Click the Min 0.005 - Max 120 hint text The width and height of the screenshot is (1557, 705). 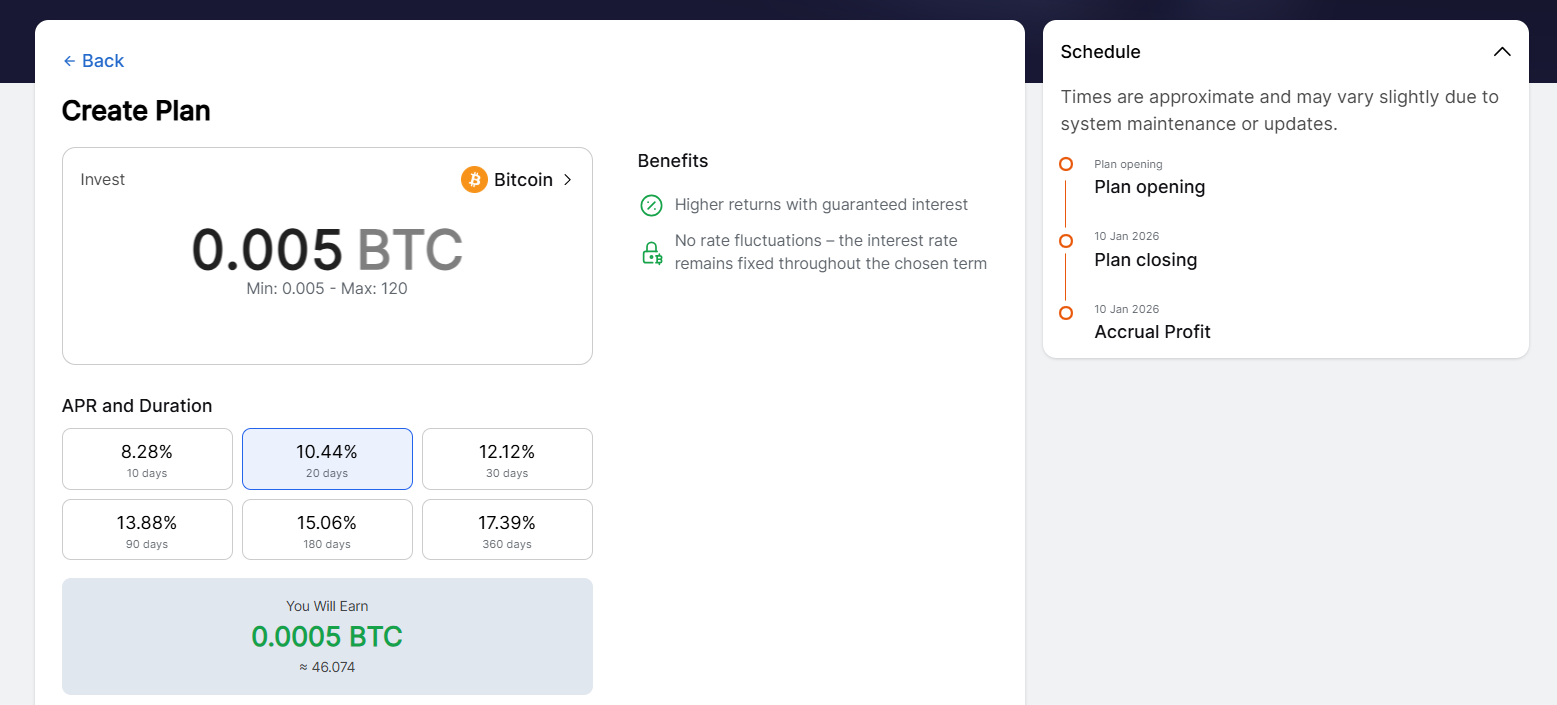click(x=327, y=289)
